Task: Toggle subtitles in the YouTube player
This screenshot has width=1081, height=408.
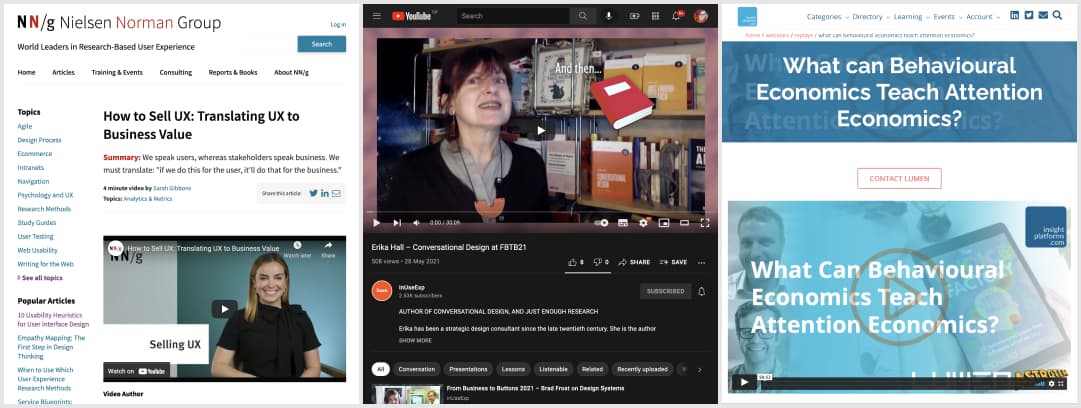Action: (622, 222)
